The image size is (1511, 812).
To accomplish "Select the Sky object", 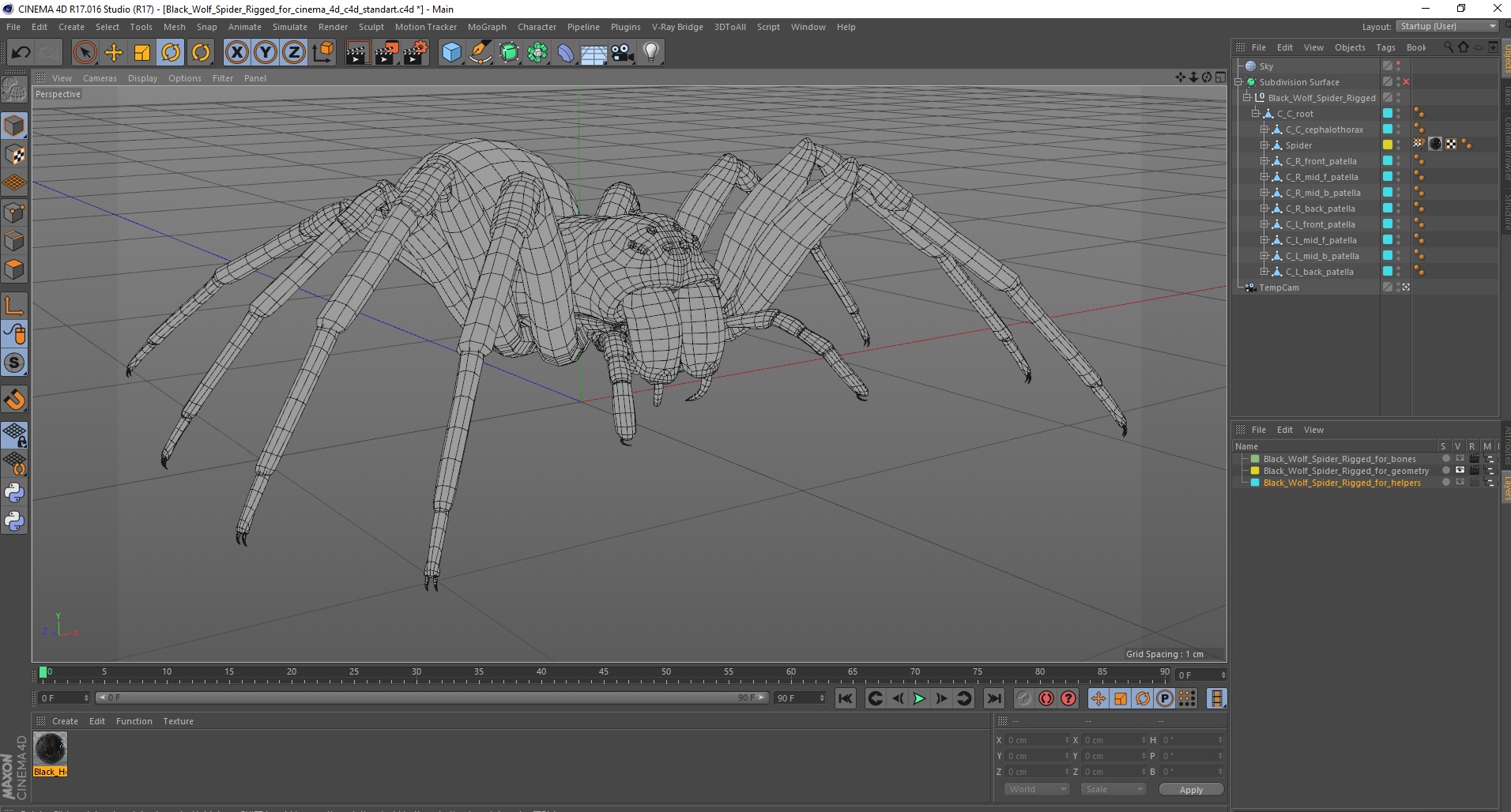I will tap(1266, 66).
